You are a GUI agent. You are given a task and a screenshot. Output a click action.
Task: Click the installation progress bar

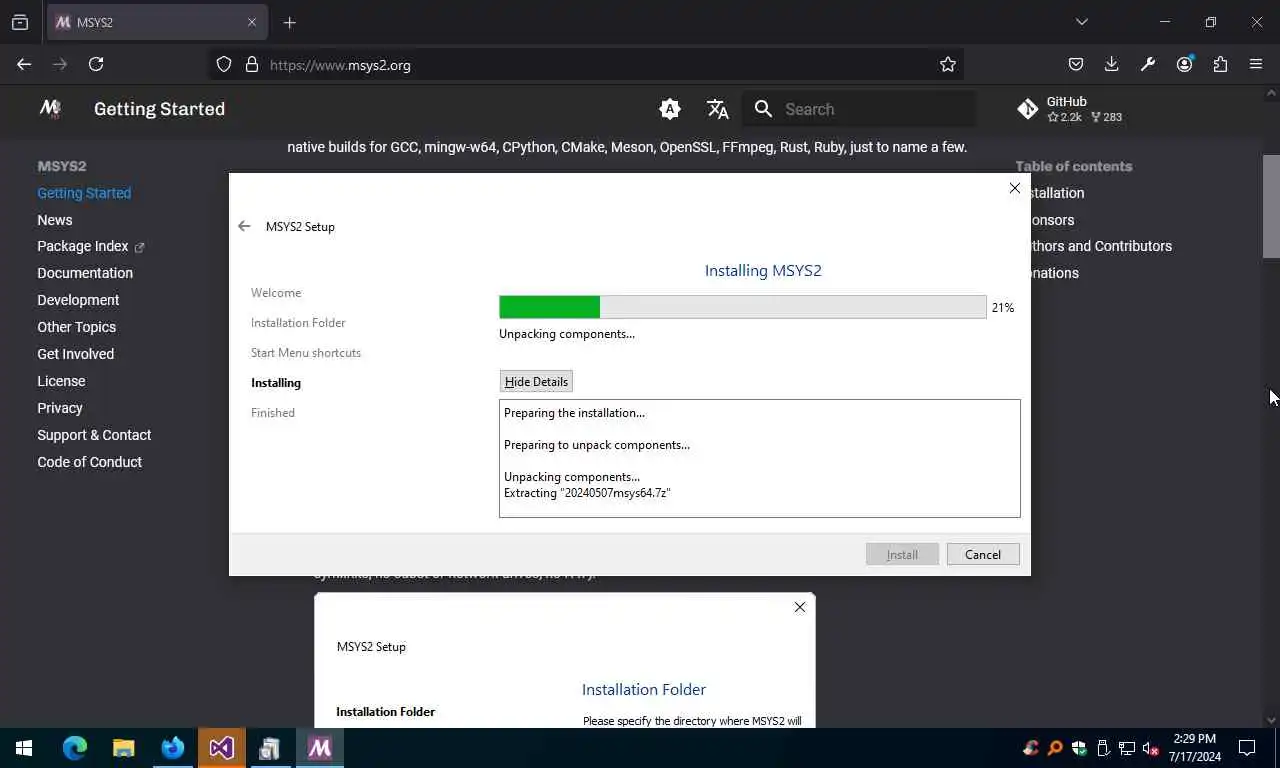click(743, 307)
